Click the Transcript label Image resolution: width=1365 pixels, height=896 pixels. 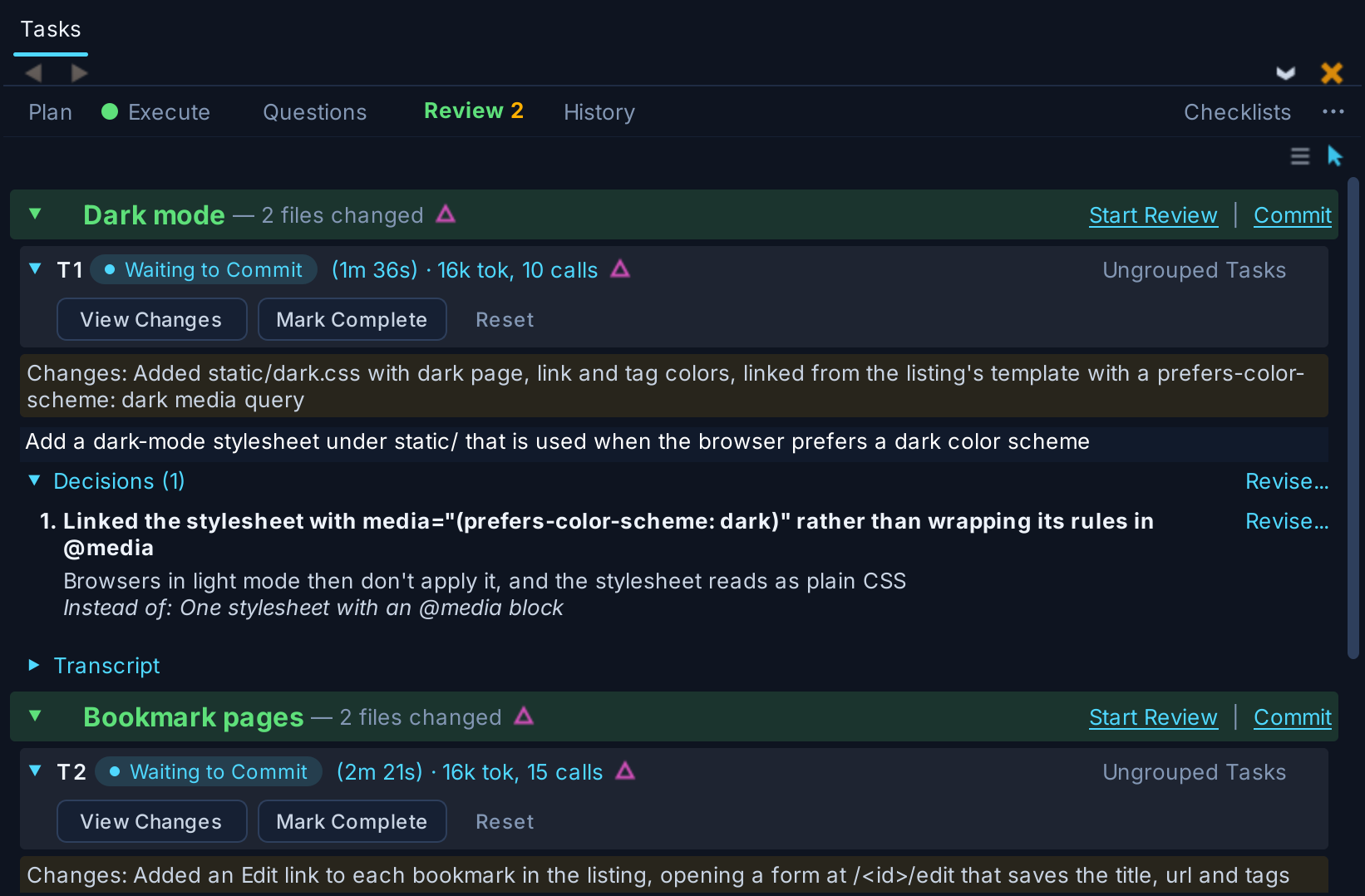pyautogui.click(x=106, y=666)
